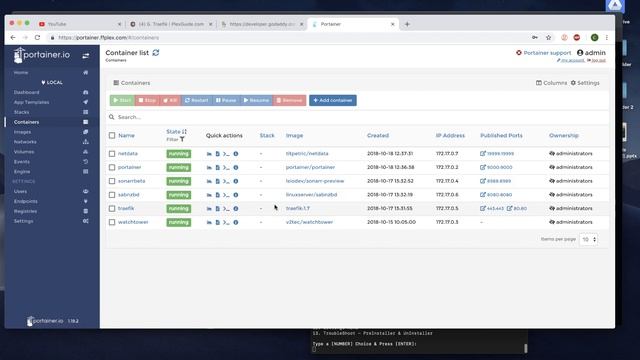
Task: Click the Stop button
Action: click(147, 100)
